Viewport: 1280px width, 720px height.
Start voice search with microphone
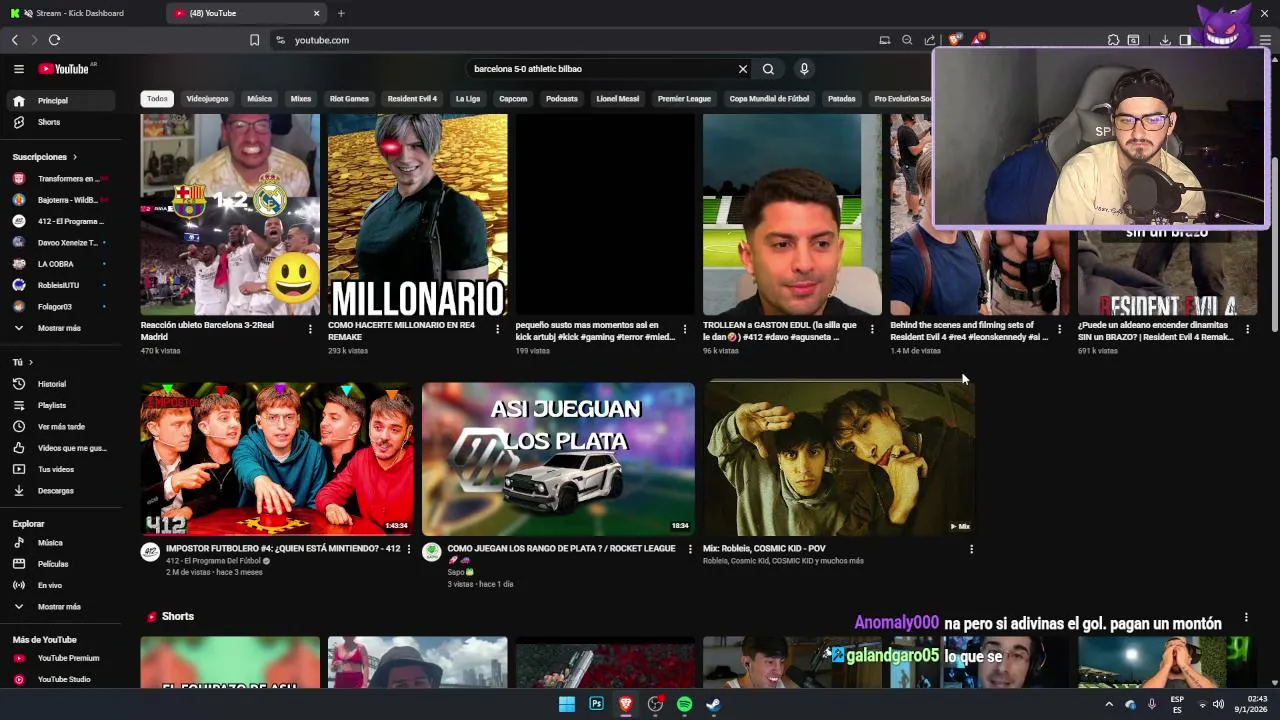804,69
